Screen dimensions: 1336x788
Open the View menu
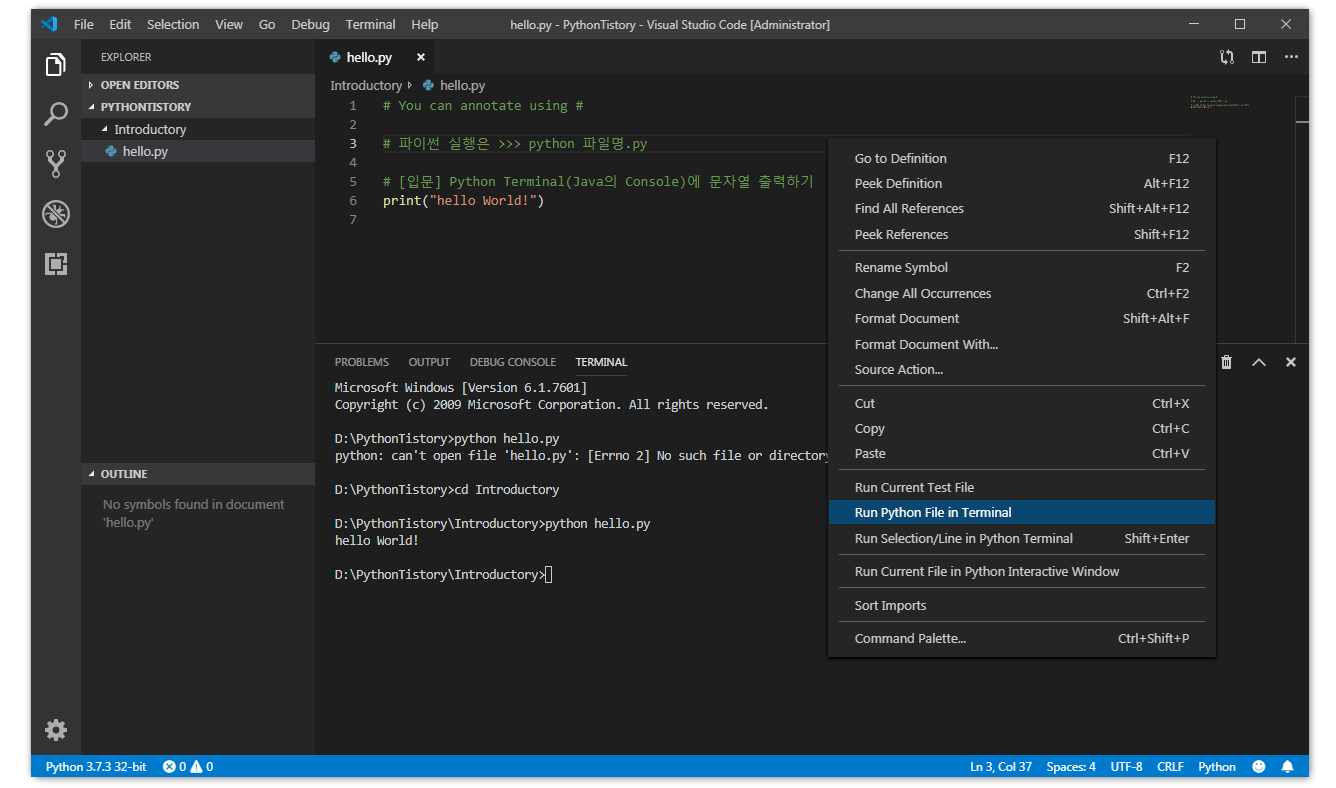229,24
